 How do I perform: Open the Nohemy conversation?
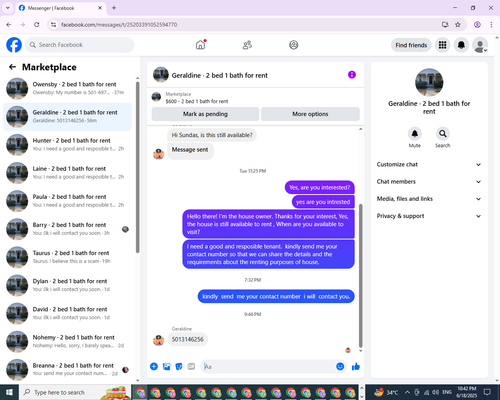pyautogui.click(x=67, y=341)
